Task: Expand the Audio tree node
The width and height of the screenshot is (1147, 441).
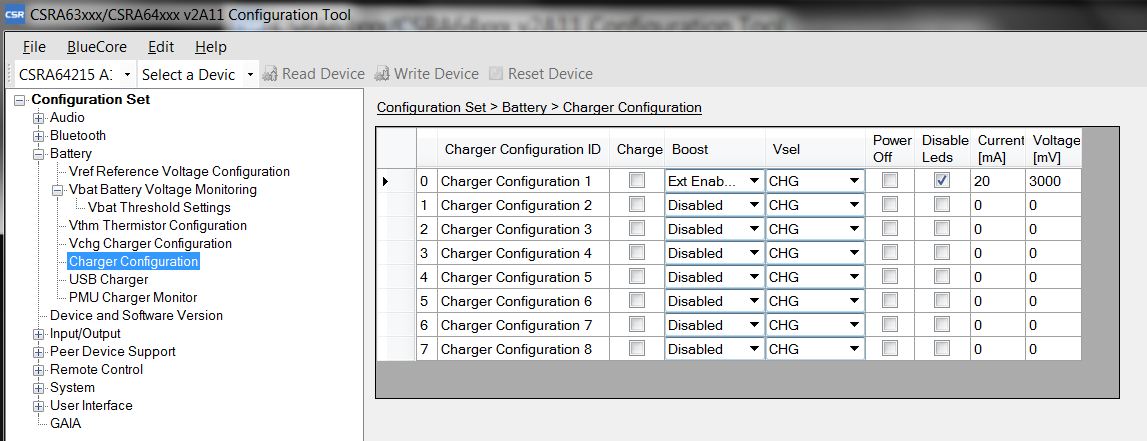Action: pos(39,118)
